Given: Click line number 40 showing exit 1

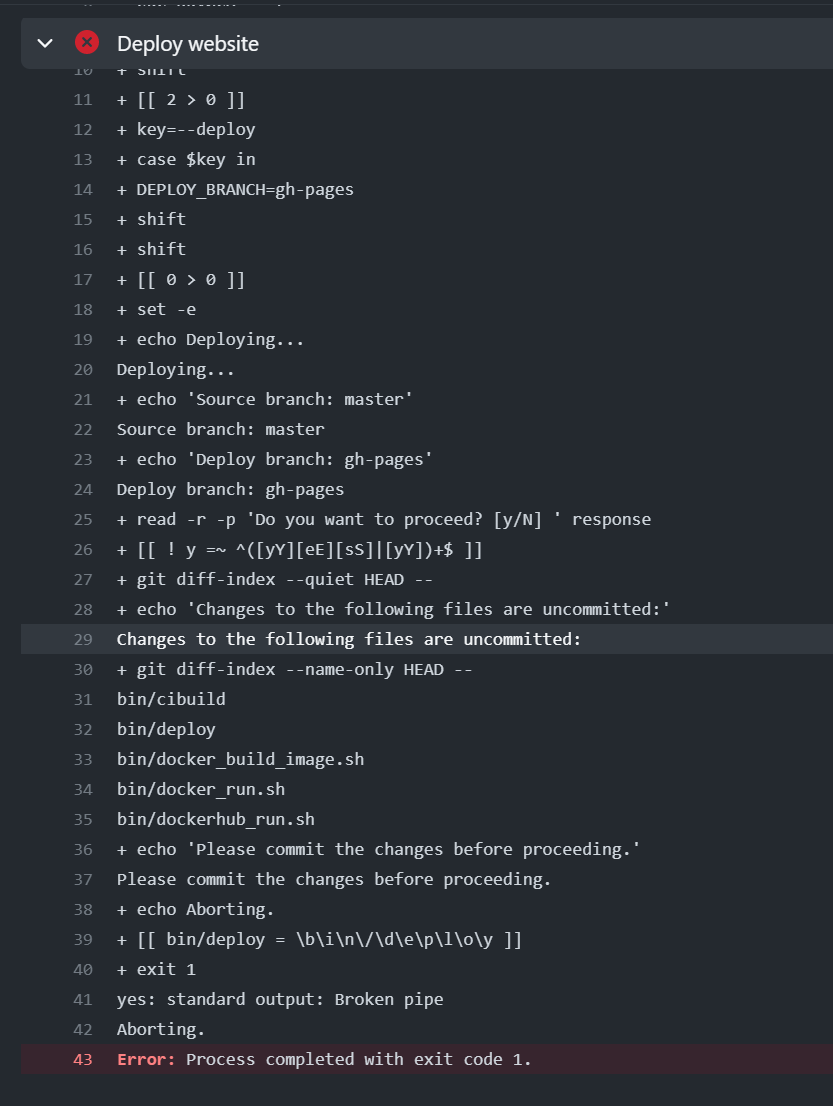Looking at the screenshot, I should click(x=82, y=969).
